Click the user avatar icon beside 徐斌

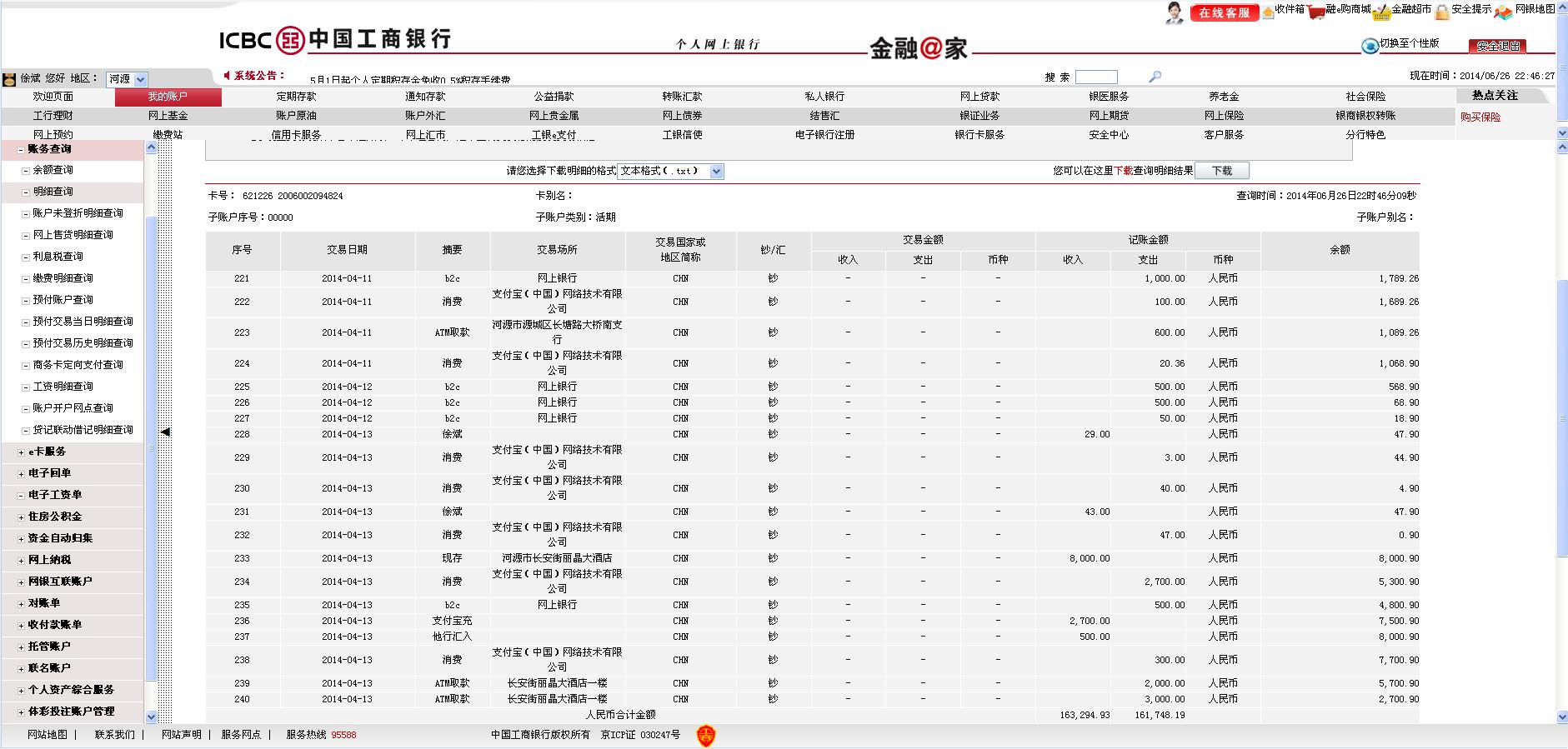(x=9, y=79)
